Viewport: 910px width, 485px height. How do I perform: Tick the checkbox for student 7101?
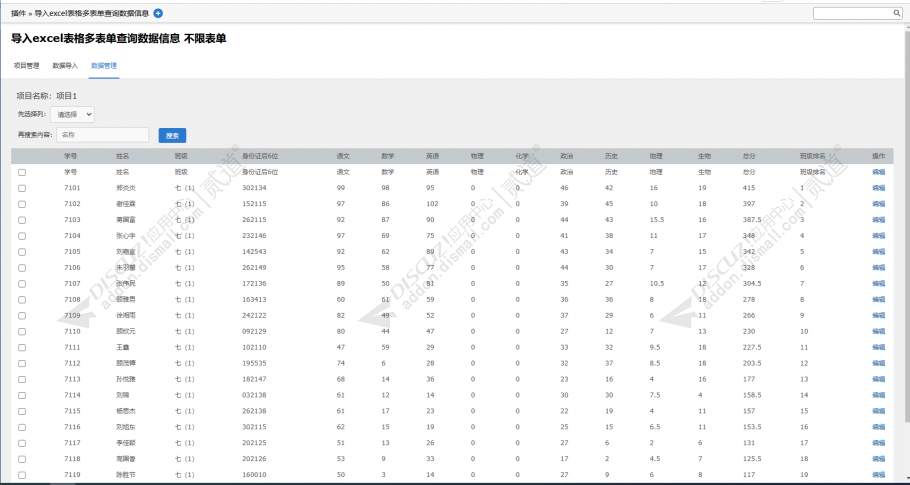(x=22, y=188)
